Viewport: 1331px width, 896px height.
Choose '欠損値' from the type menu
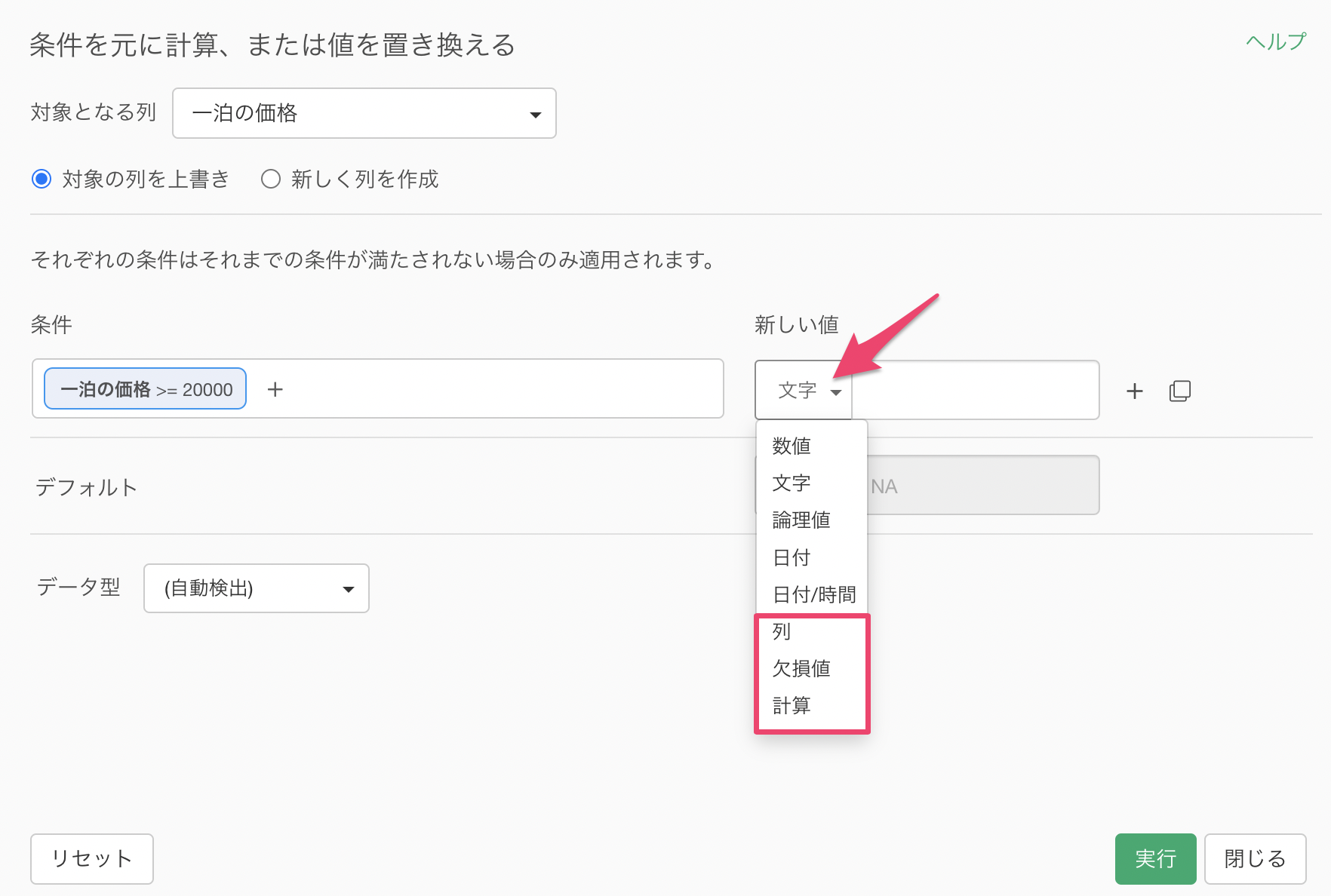click(x=801, y=668)
